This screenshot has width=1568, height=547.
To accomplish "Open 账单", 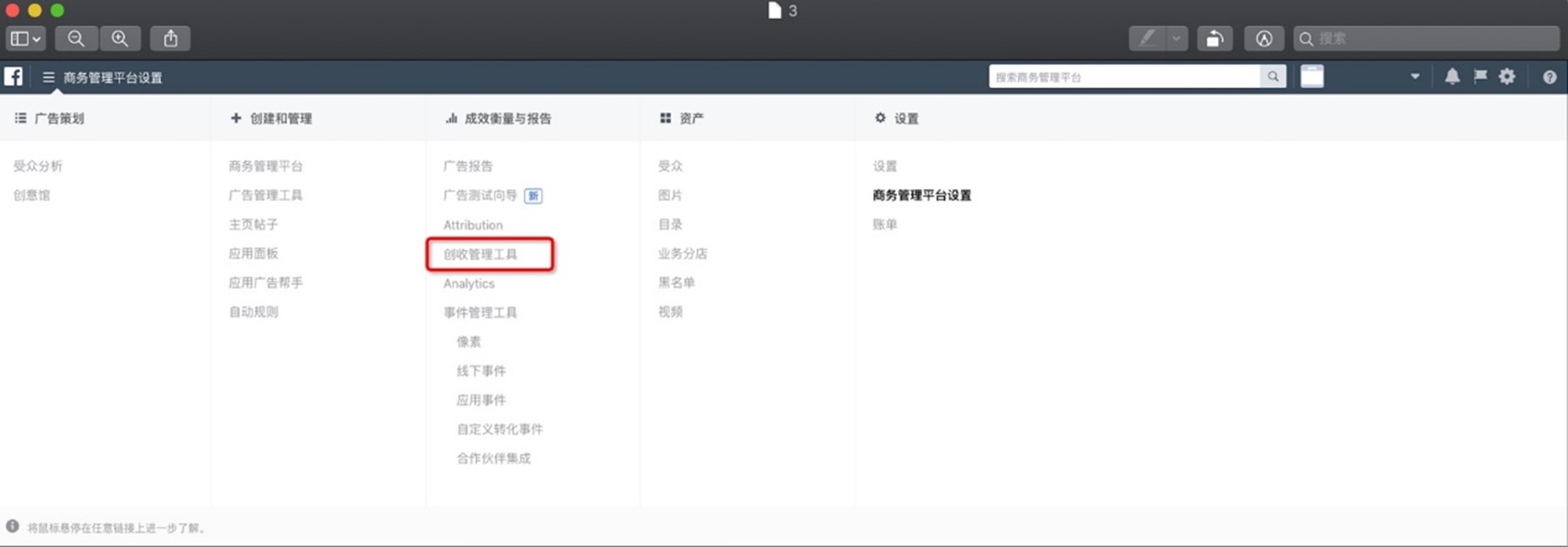I will [x=885, y=224].
